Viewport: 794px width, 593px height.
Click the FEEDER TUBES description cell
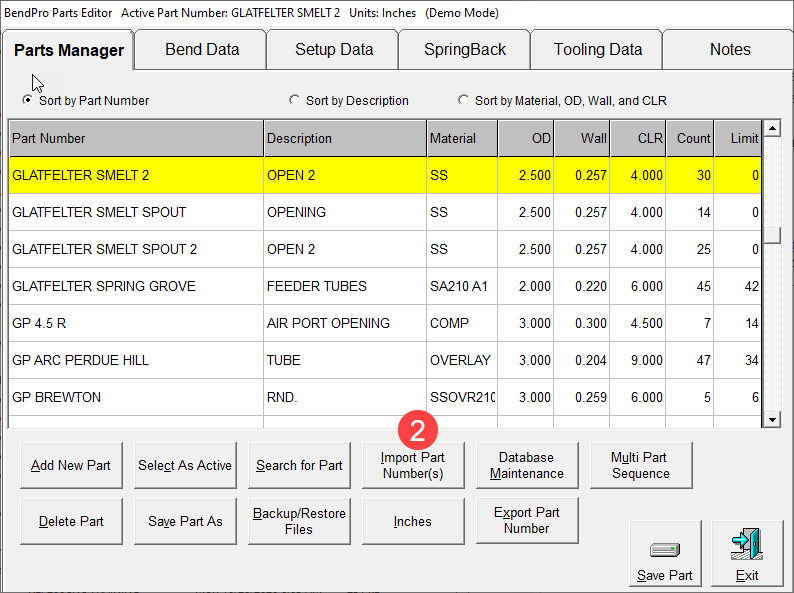click(345, 286)
